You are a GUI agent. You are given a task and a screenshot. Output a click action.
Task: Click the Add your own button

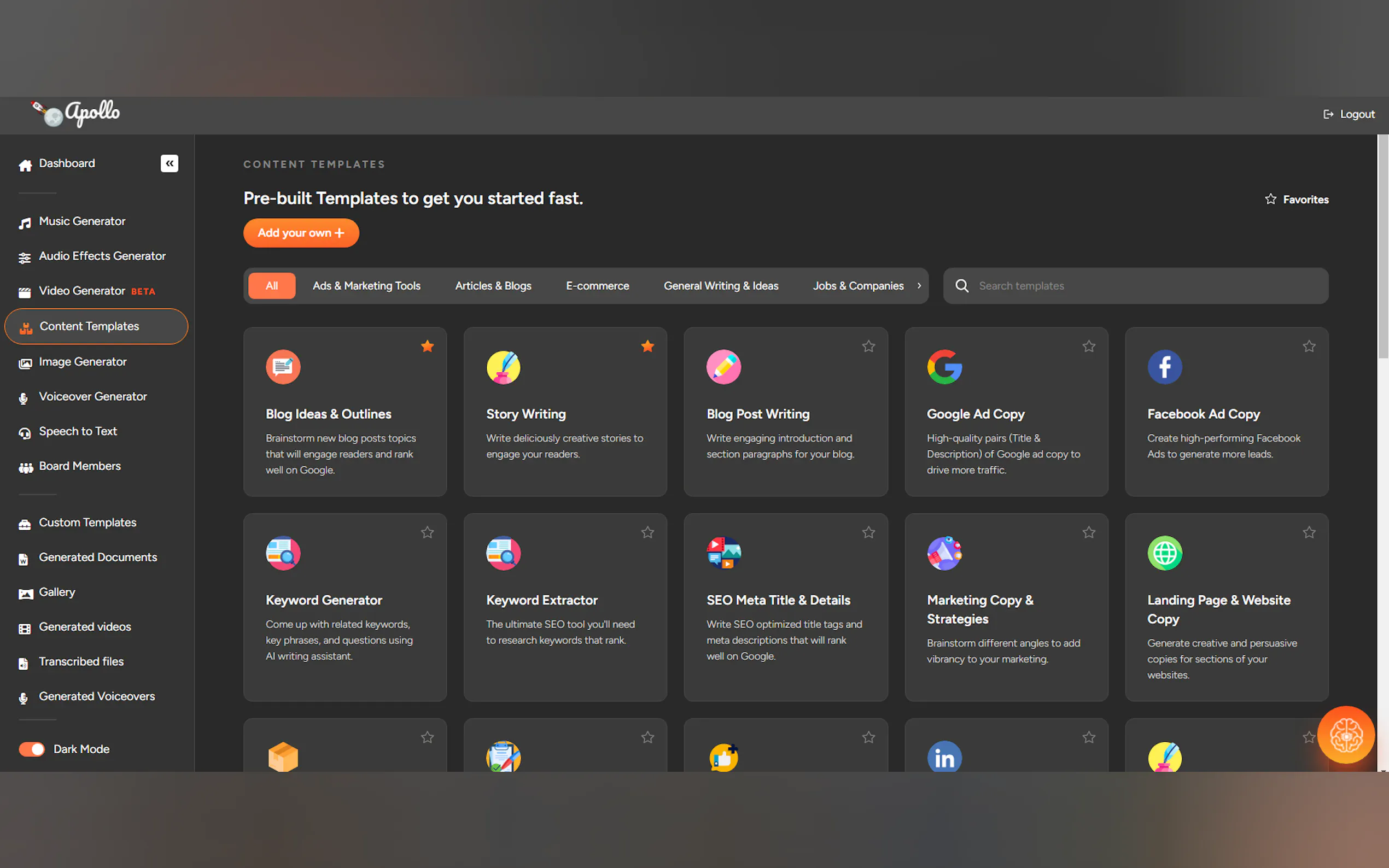point(301,233)
